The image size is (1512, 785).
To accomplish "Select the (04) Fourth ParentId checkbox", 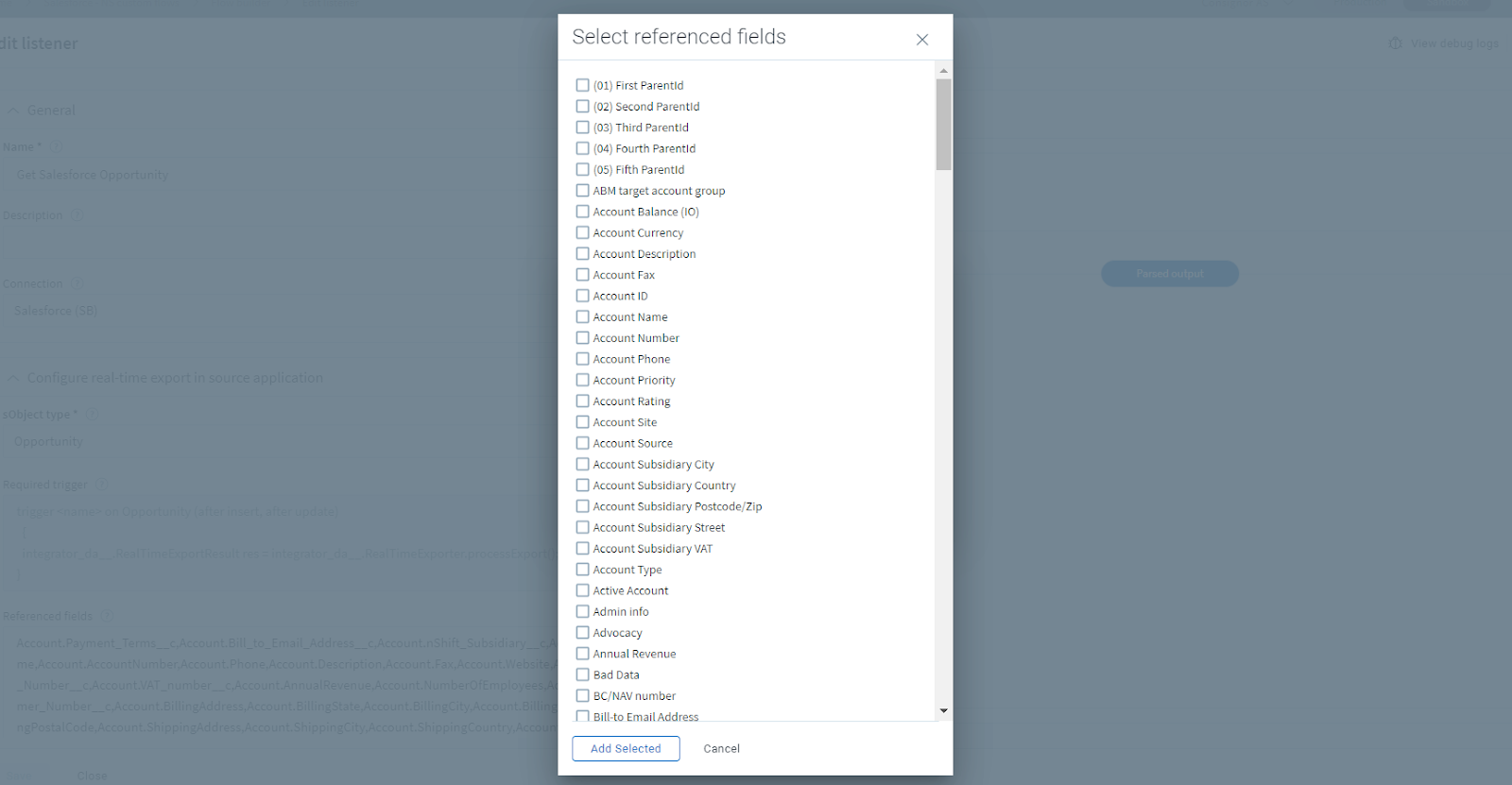I will (582, 148).
